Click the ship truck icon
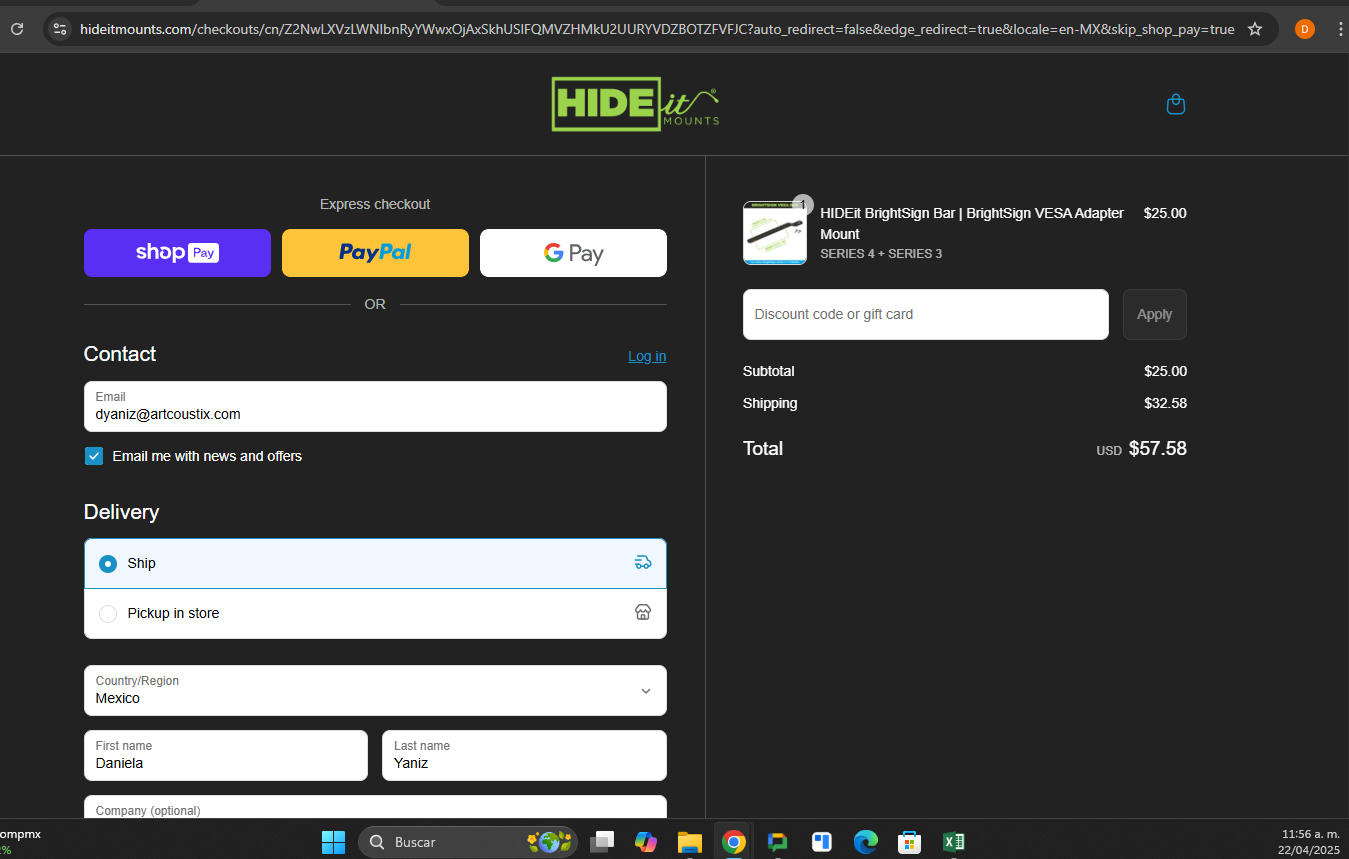Viewport: 1349px width, 859px height. pos(643,563)
